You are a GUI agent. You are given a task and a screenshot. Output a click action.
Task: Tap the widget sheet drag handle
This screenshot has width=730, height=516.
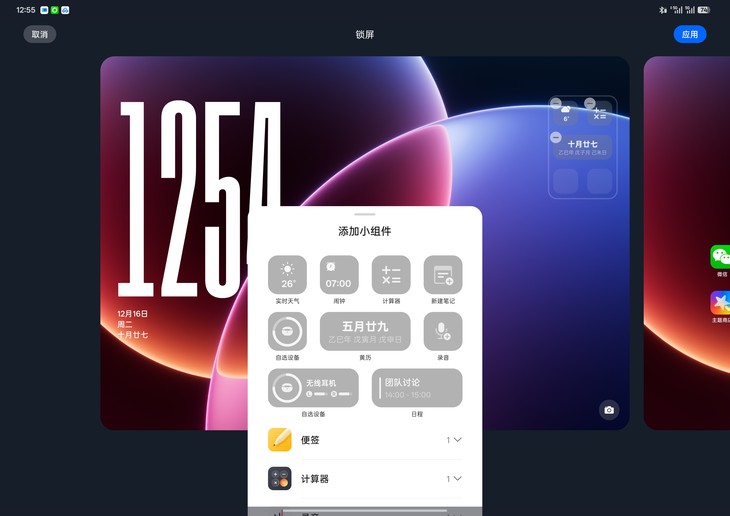(x=365, y=214)
